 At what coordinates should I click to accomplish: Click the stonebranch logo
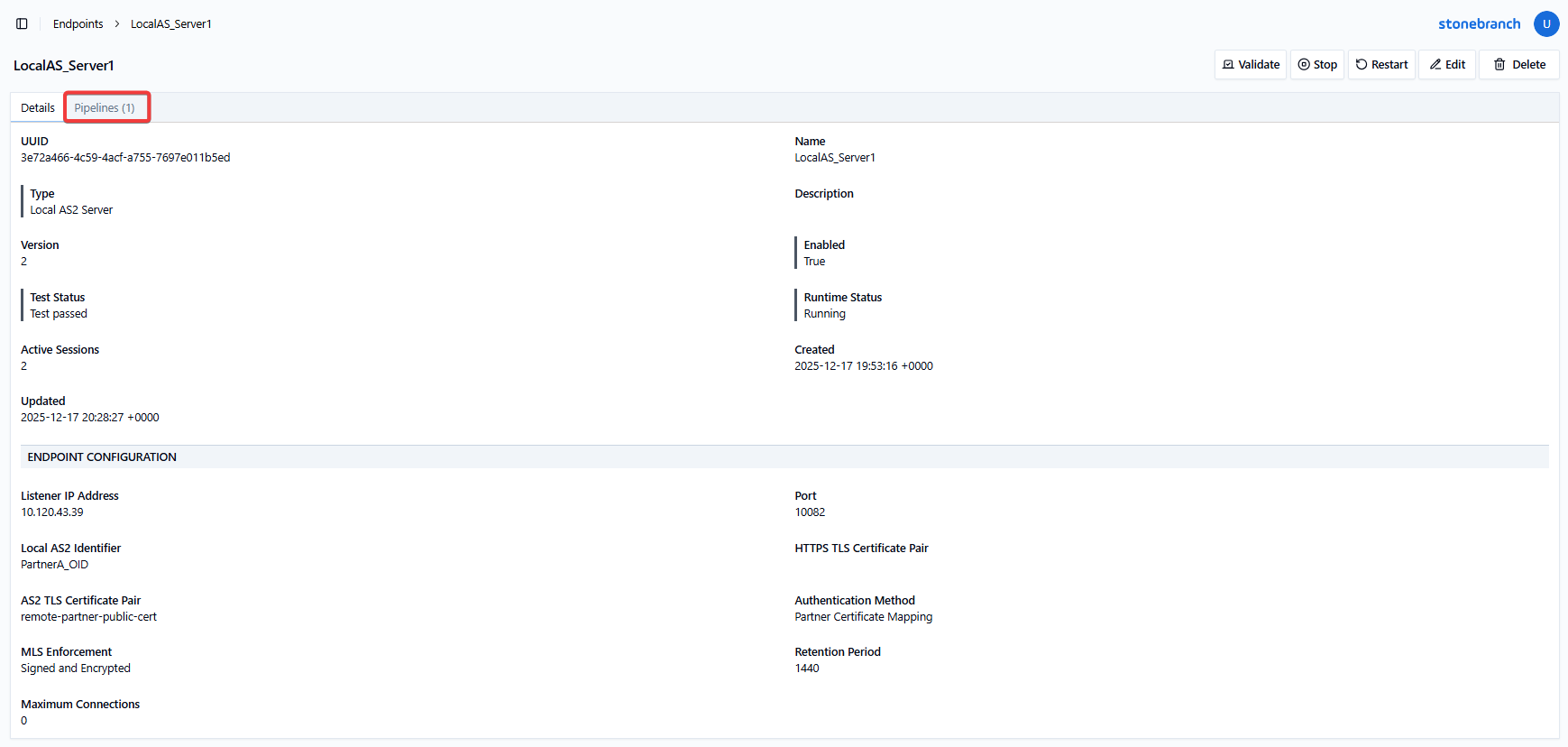[1479, 23]
